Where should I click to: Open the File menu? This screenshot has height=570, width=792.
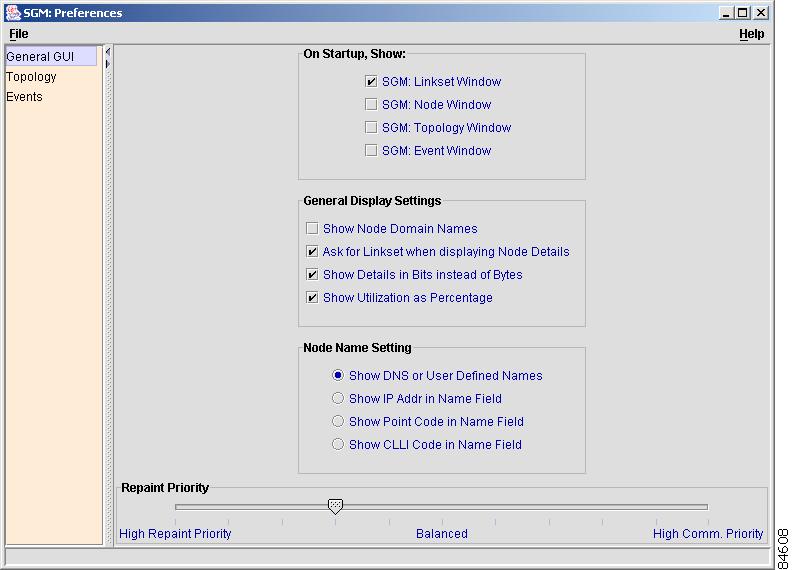(x=19, y=34)
